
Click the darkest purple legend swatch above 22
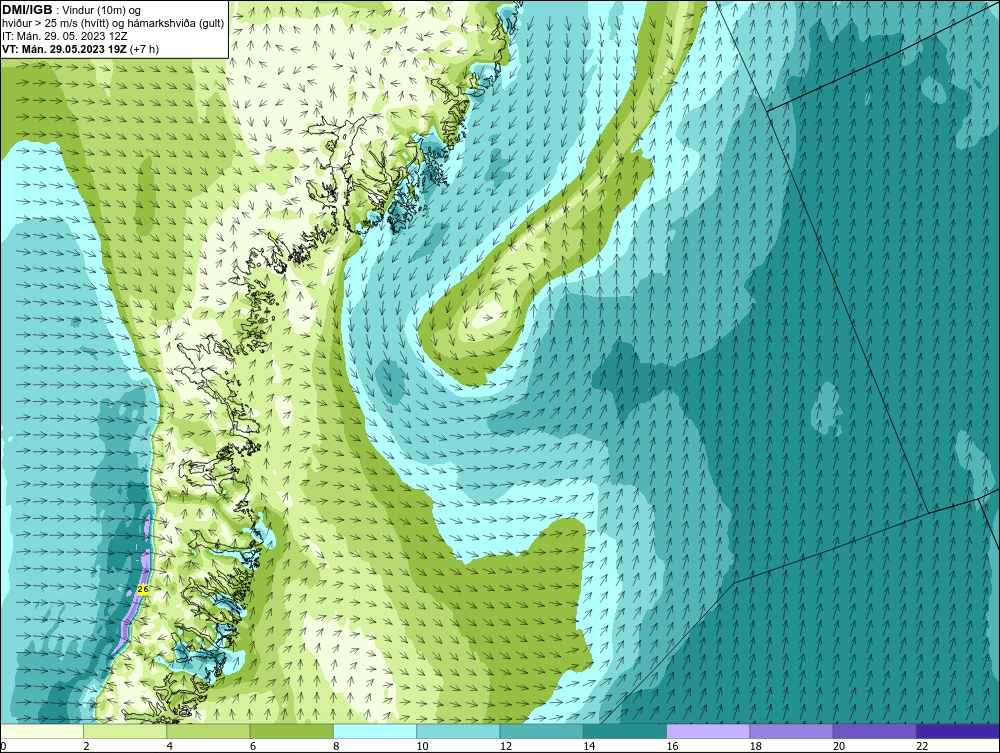point(958,731)
